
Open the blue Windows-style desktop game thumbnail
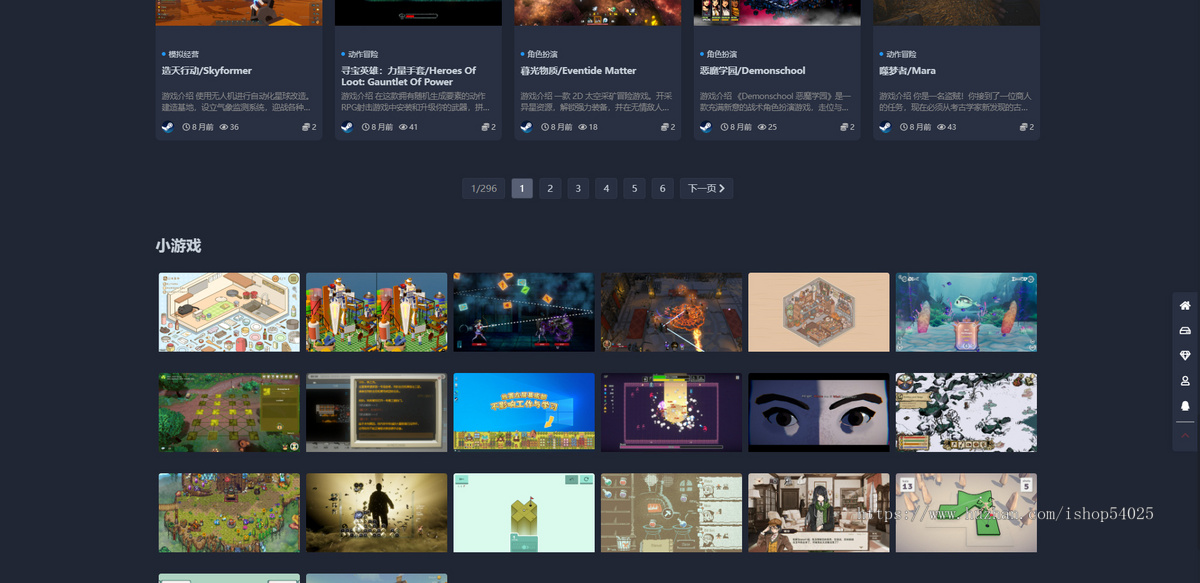tap(524, 413)
